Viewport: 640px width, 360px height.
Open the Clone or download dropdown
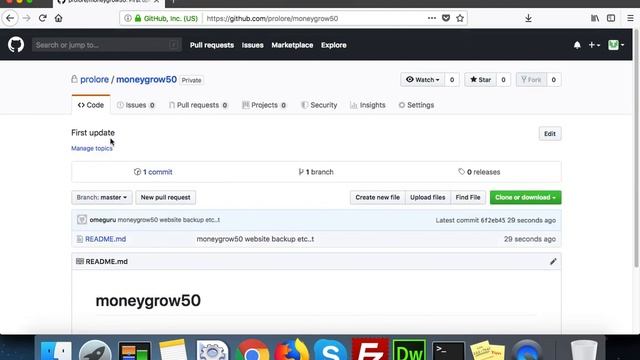(525, 198)
